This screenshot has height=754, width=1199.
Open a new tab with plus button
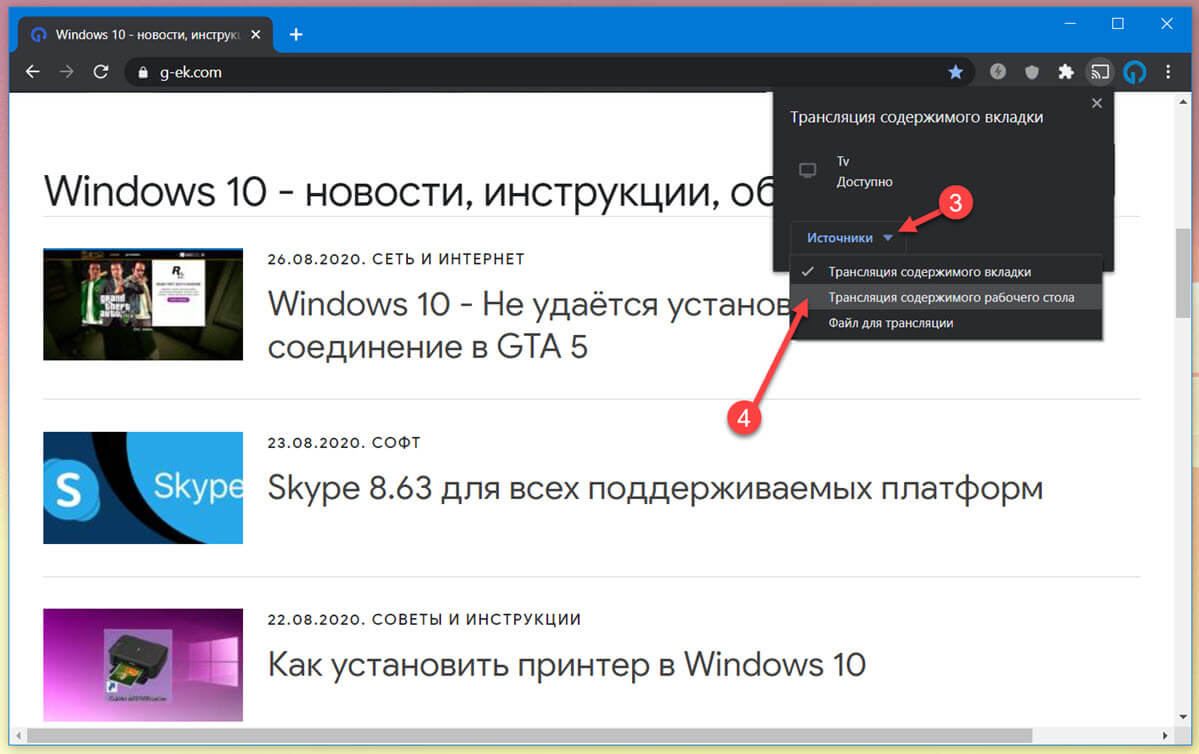tap(296, 34)
